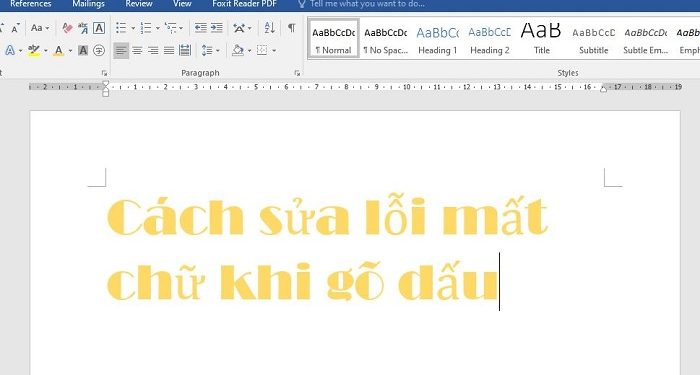This screenshot has height=375, width=700.
Task: Sort the selected text alphabetically
Action: coord(270,28)
